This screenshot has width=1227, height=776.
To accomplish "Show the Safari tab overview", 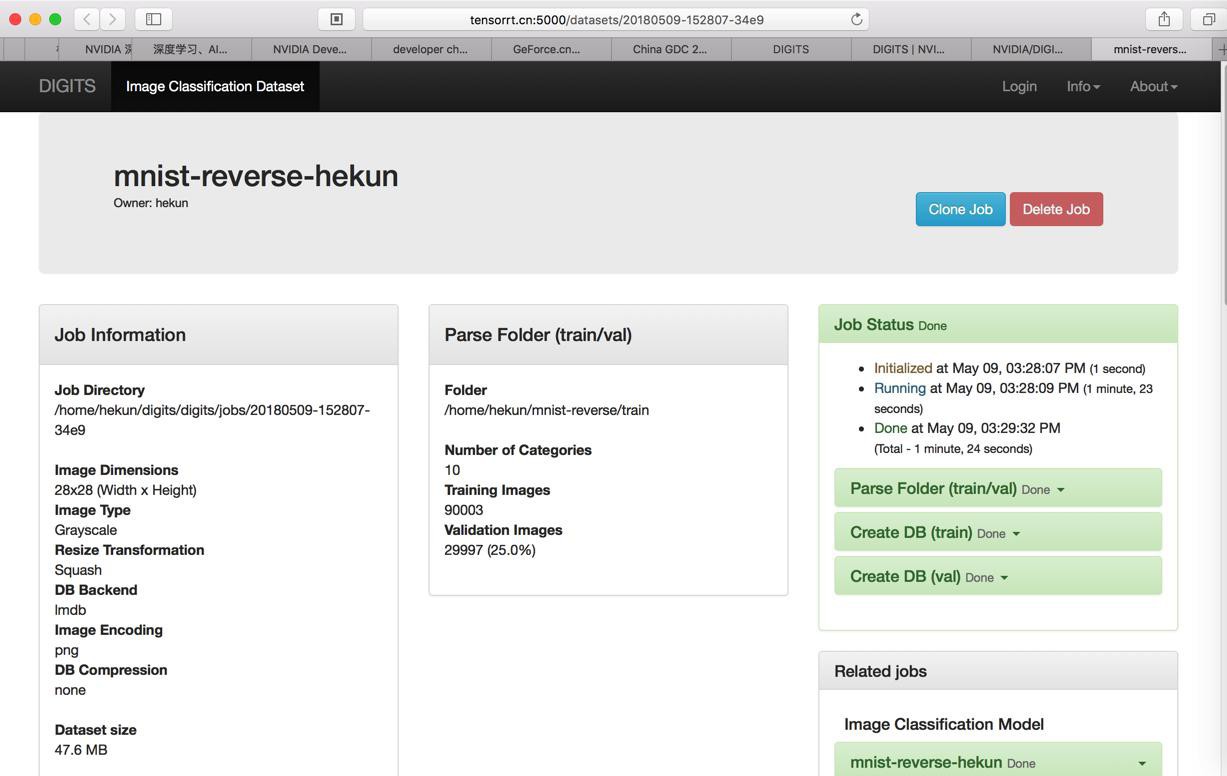I will click(1208, 19).
